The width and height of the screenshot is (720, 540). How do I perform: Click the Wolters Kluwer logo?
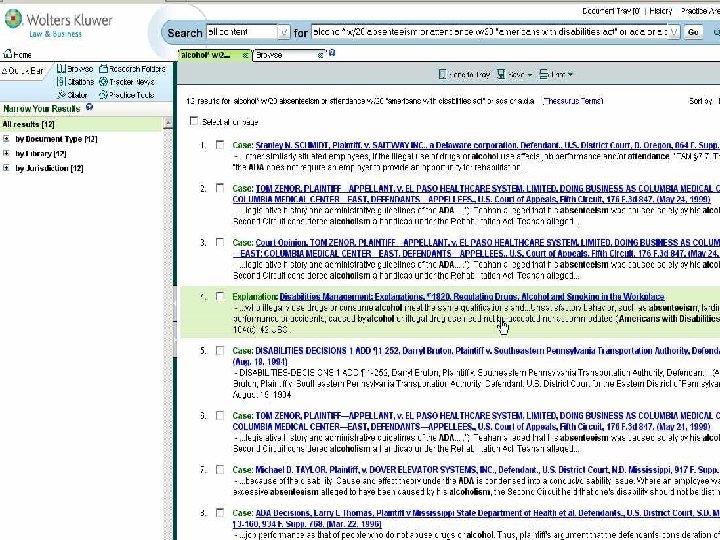(x=58, y=24)
